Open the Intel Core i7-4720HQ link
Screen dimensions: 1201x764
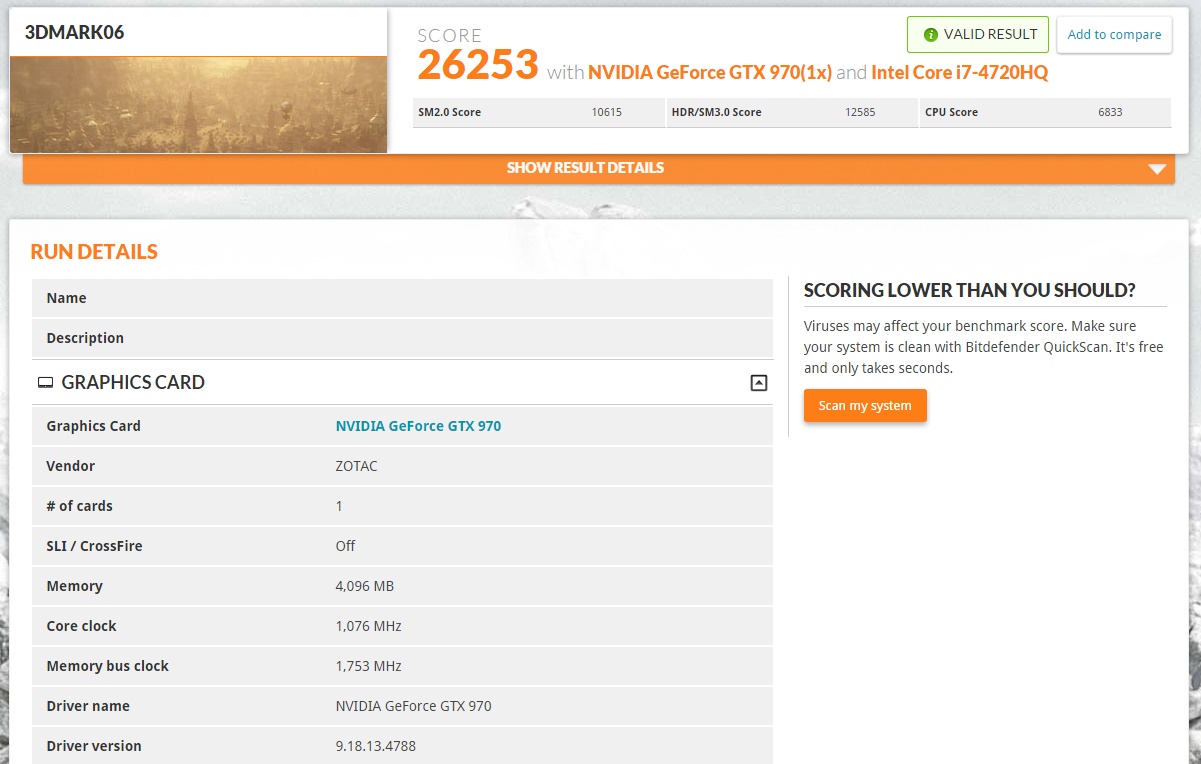click(960, 72)
